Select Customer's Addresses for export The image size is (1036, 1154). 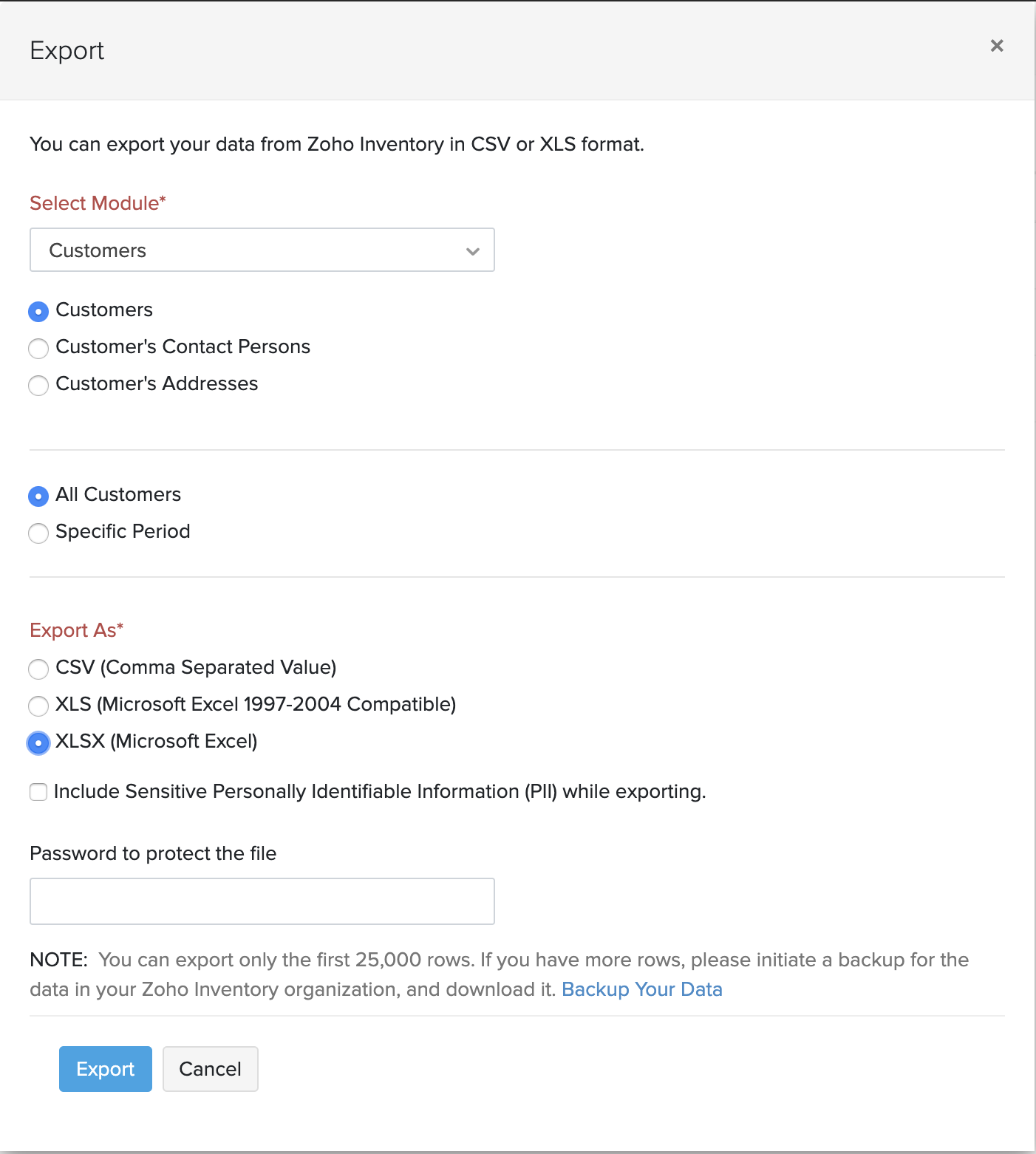point(38,385)
